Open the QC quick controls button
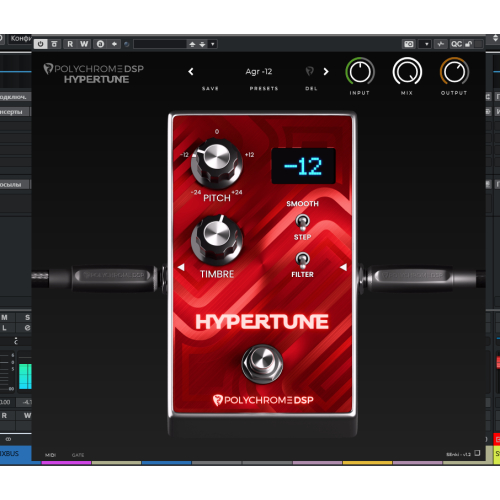Viewport: 500px width, 500px height. point(456,44)
